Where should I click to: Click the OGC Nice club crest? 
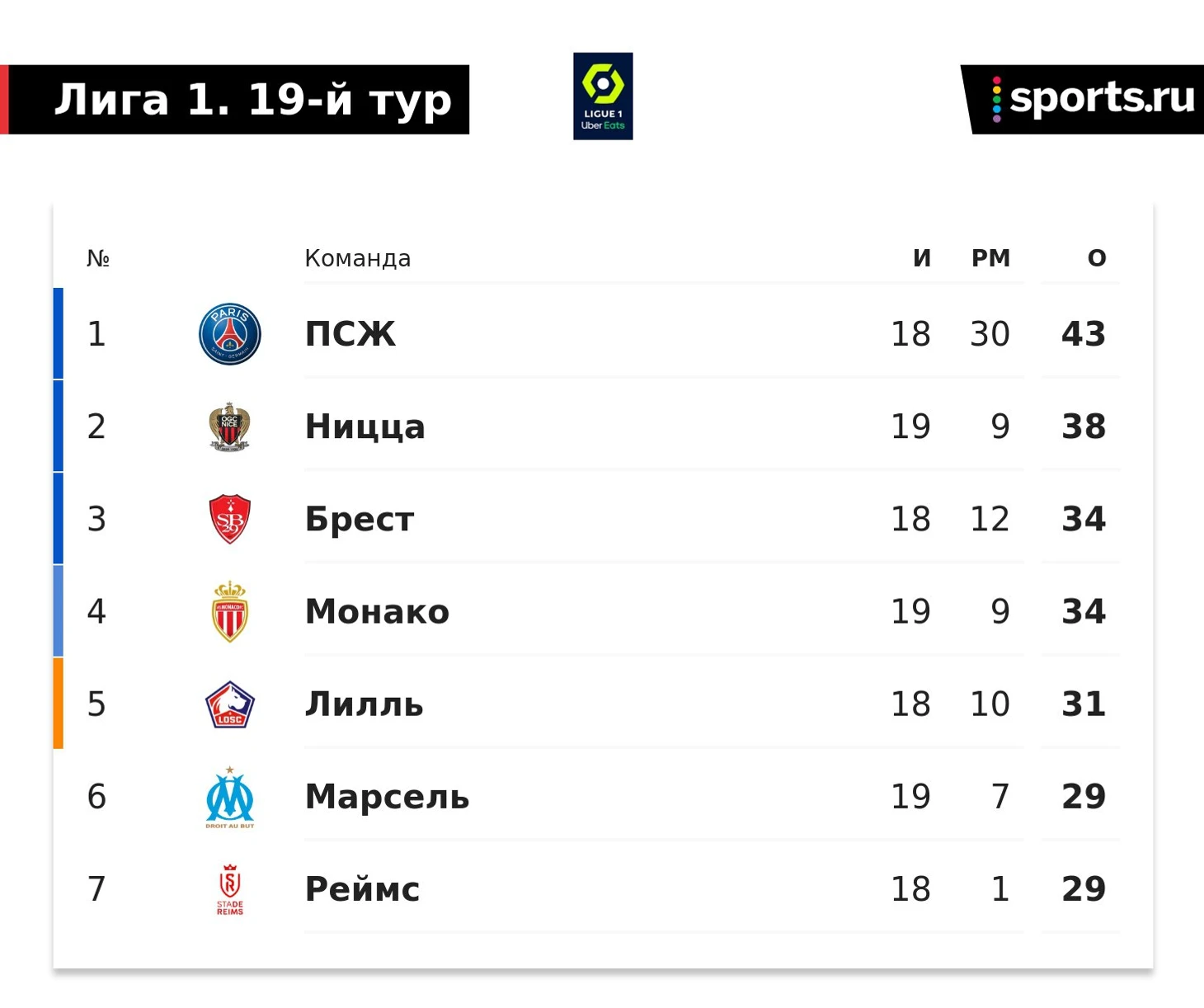(229, 426)
